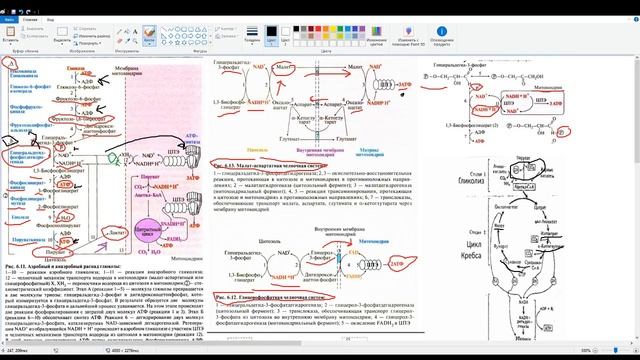Open the File menu tab

click(9, 20)
